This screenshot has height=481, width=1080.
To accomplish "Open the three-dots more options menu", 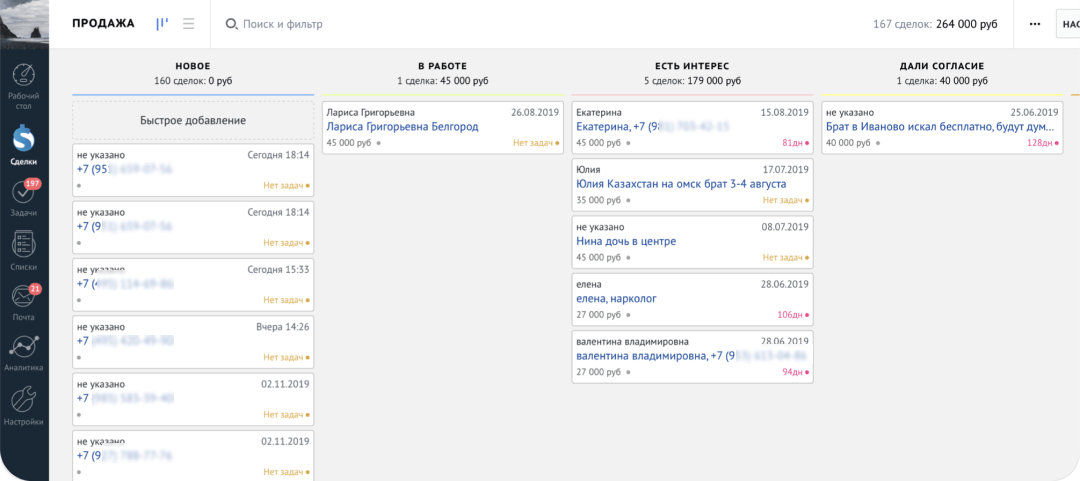I will [x=1034, y=24].
